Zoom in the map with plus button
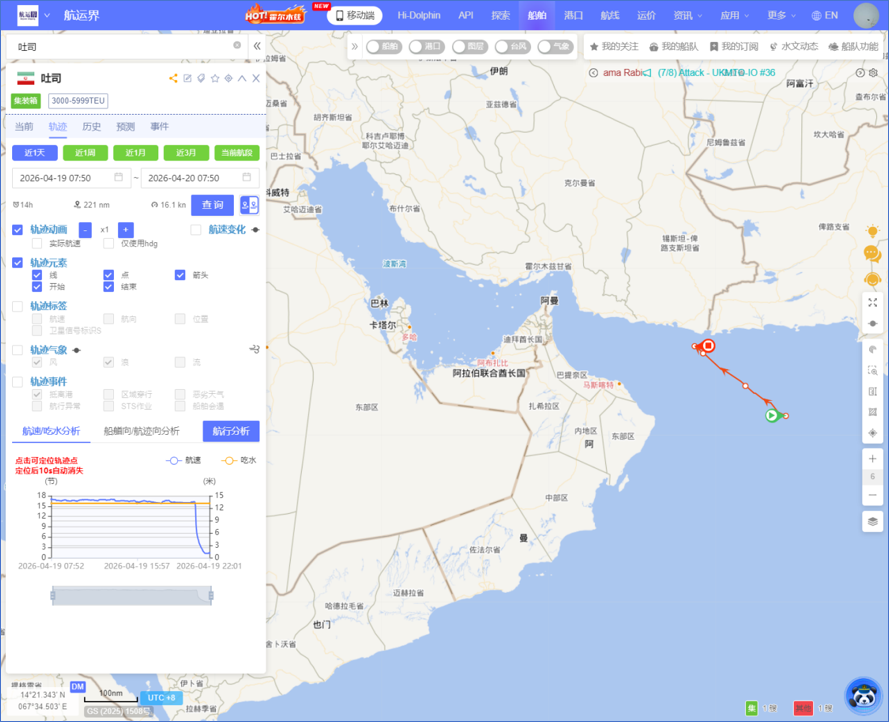Image resolution: width=890 pixels, height=723 pixels. click(873, 459)
